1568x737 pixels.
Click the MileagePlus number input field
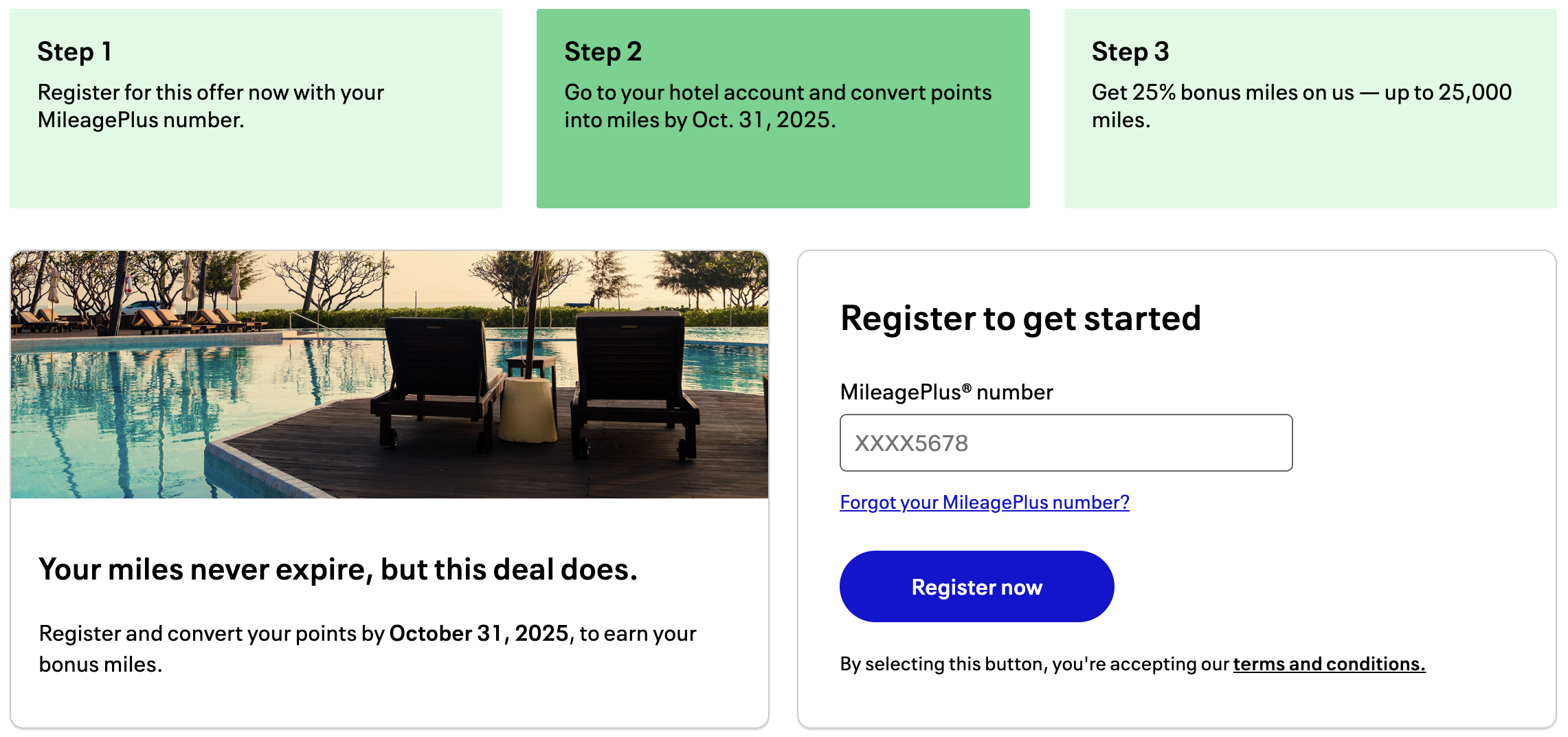tap(1065, 443)
